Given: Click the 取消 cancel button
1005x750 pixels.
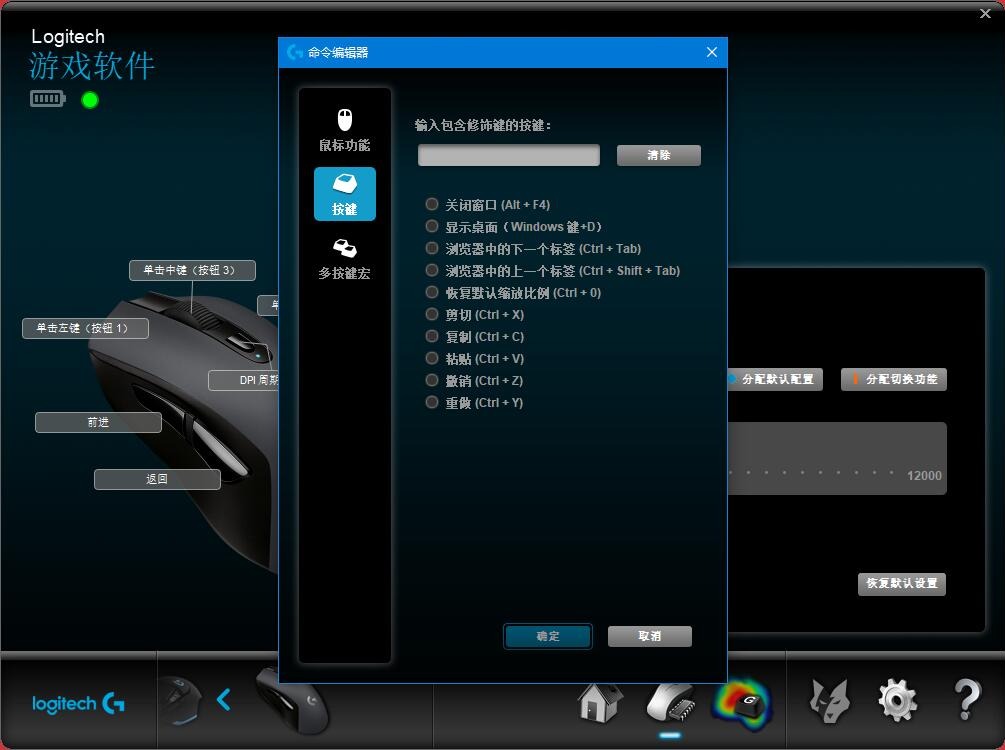Looking at the screenshot, I should [x=650, y=636].
